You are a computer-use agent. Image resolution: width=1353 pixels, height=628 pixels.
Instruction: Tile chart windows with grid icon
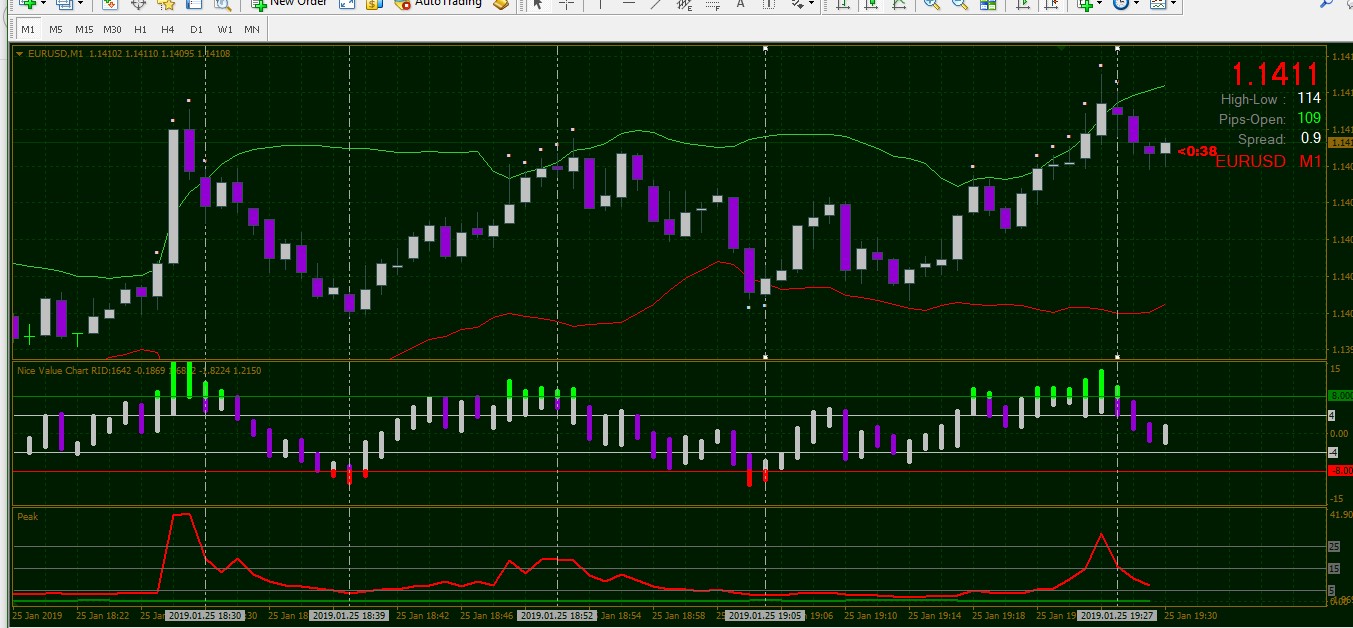[x=988, y=4]
